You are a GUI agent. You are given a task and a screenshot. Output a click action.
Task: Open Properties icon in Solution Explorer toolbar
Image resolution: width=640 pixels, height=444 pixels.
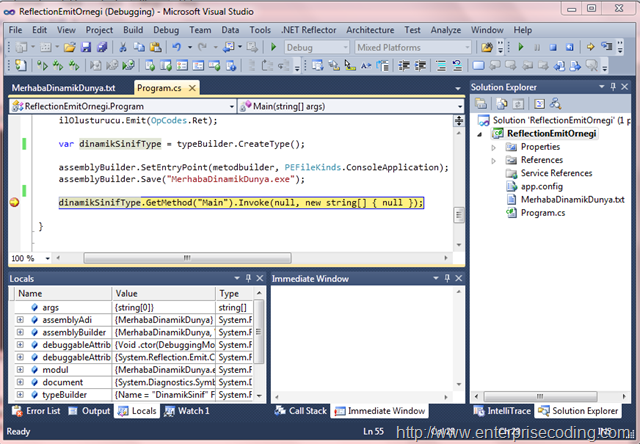coord(481,104)
